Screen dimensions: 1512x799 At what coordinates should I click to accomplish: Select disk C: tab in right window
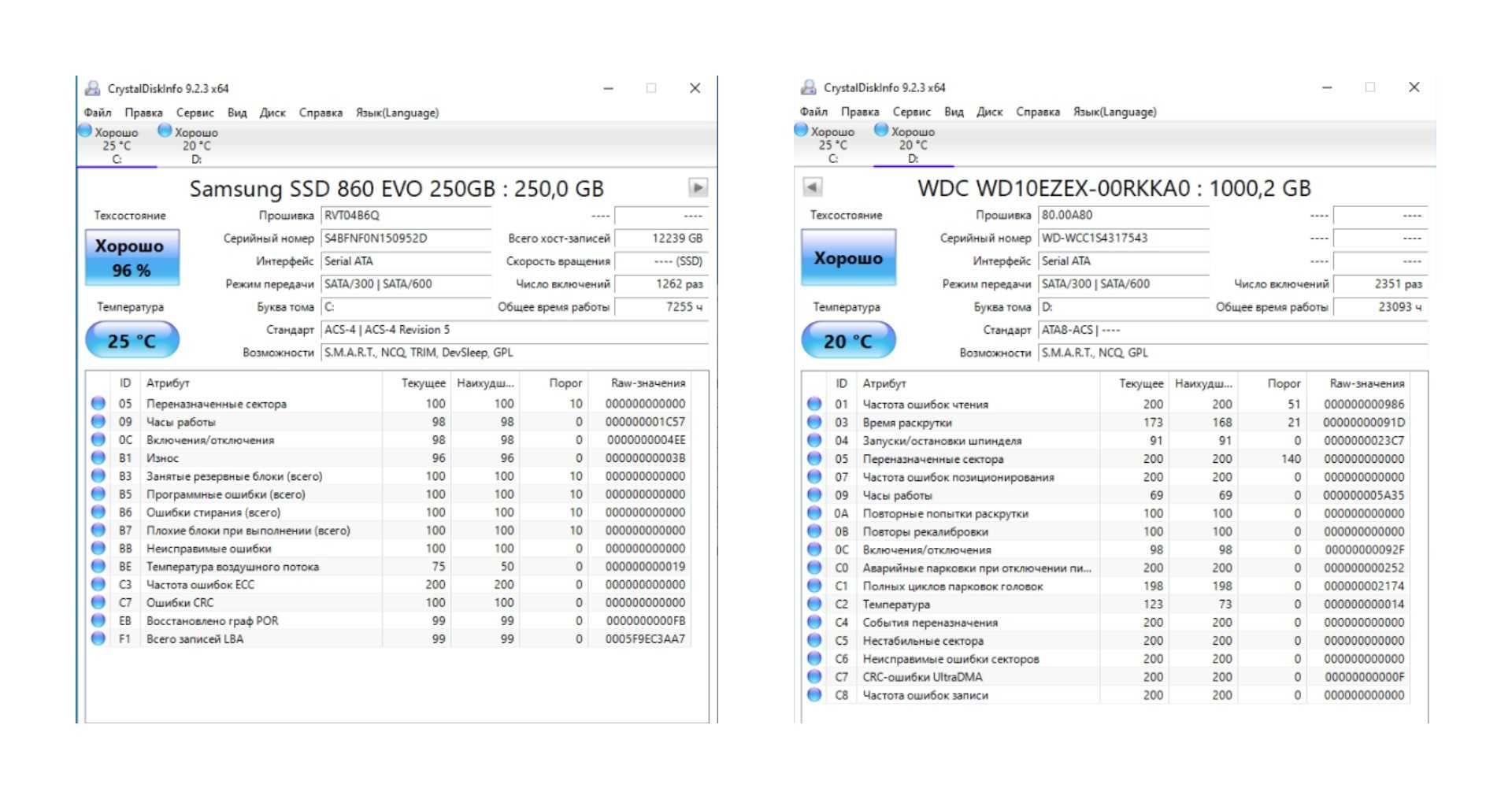click(x=832, y=145)
